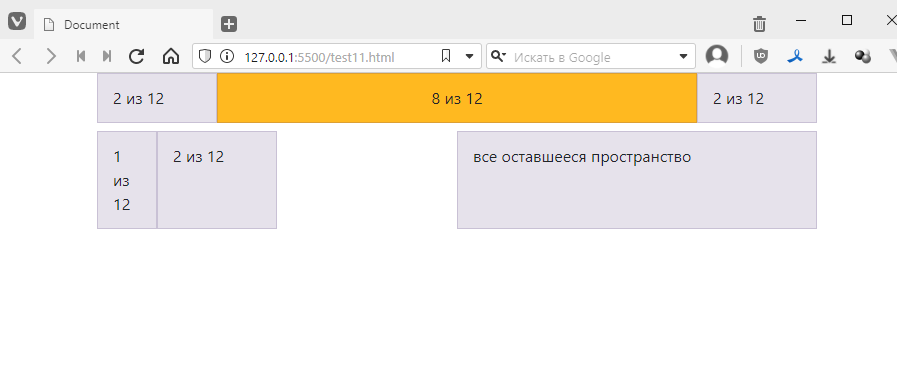Bookmark the page with the bookmark icon
Image resolution: width=897 pixels, height=370 pixels.
coord(446,56)
